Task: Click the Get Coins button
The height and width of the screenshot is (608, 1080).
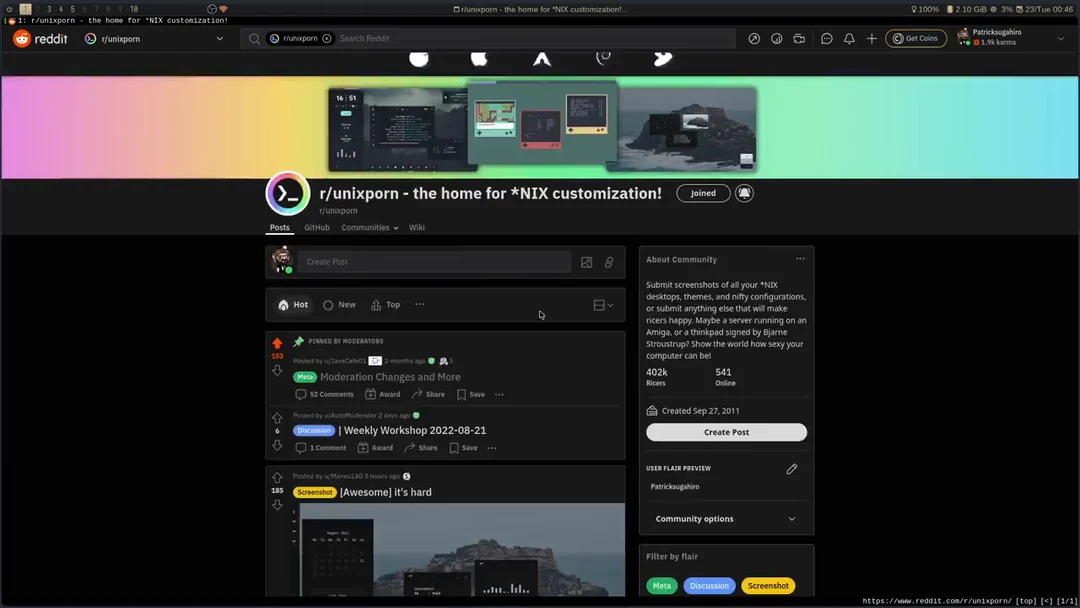Action: tap(916, 39)
